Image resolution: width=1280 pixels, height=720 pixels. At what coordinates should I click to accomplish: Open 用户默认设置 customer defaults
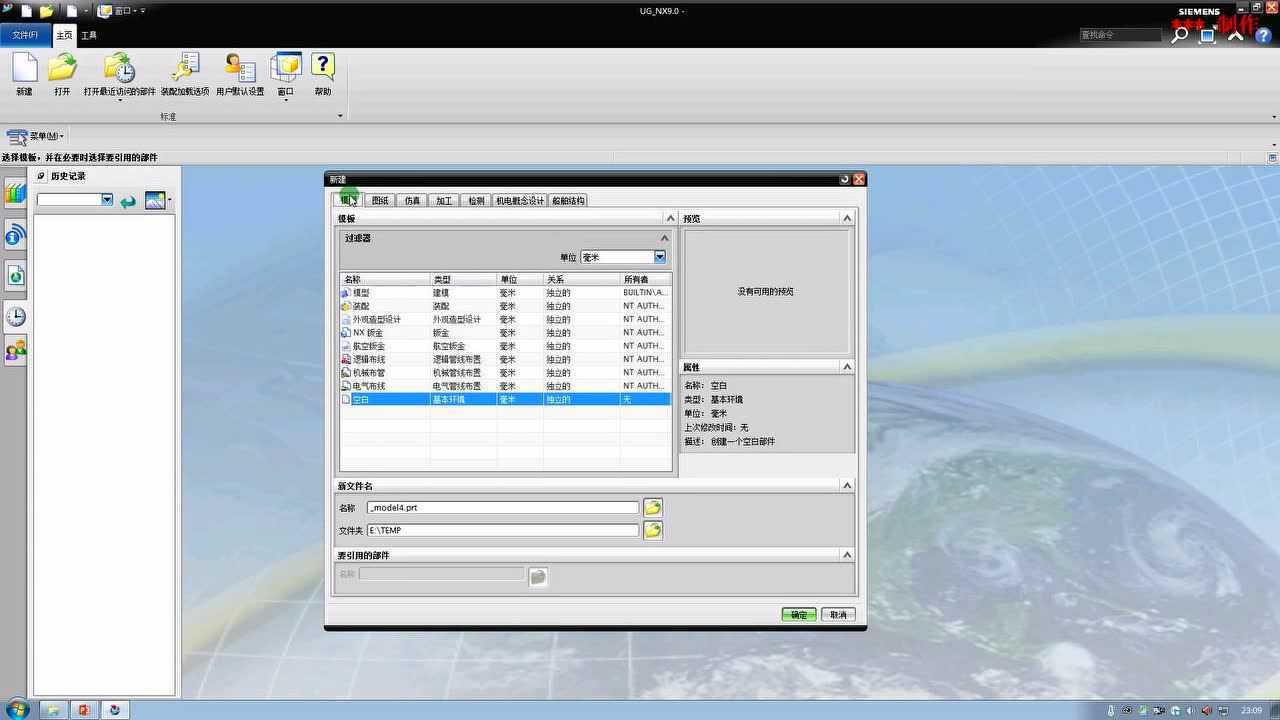(240, 70)
